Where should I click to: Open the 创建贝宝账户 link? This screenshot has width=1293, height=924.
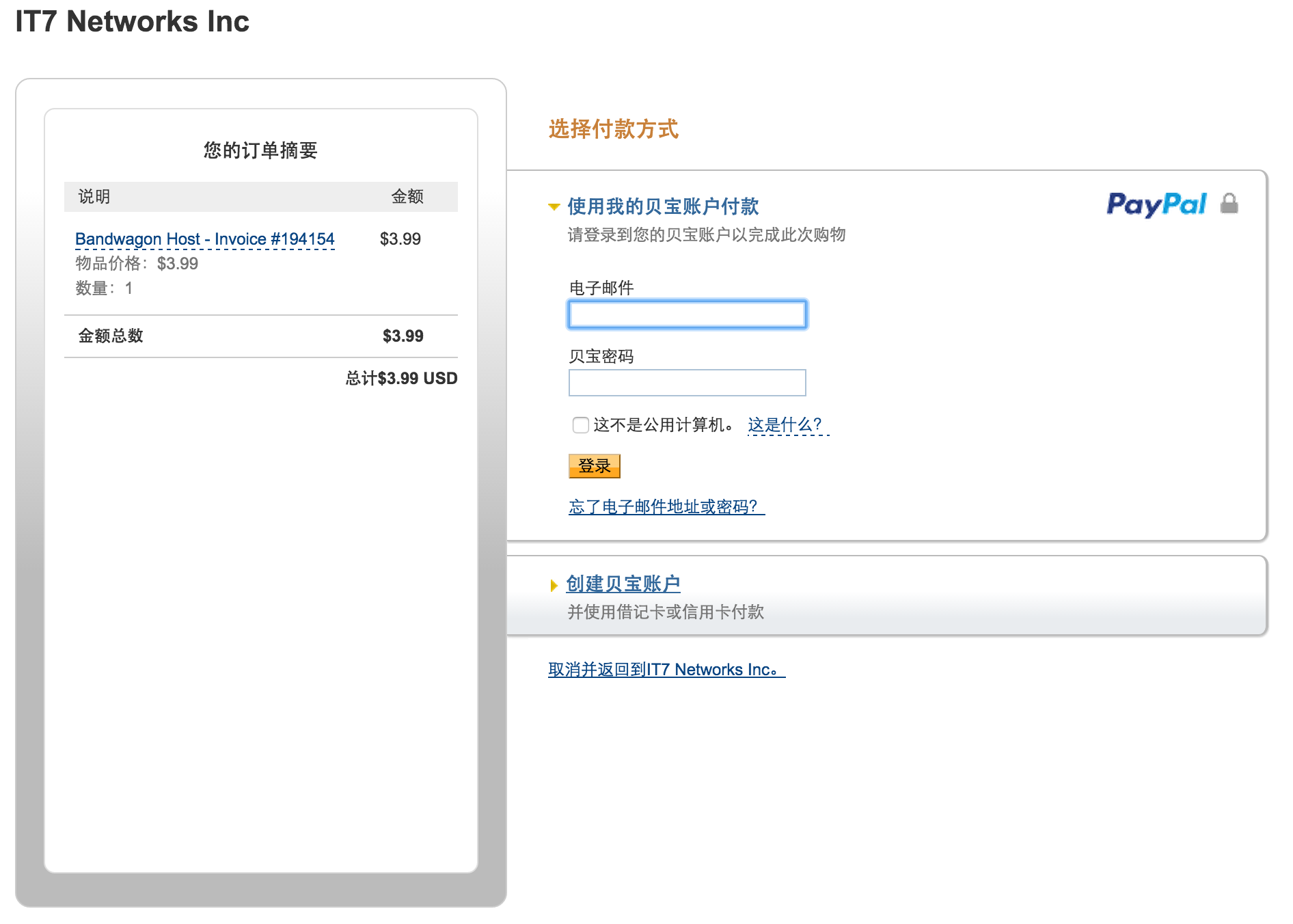[623, 584]
